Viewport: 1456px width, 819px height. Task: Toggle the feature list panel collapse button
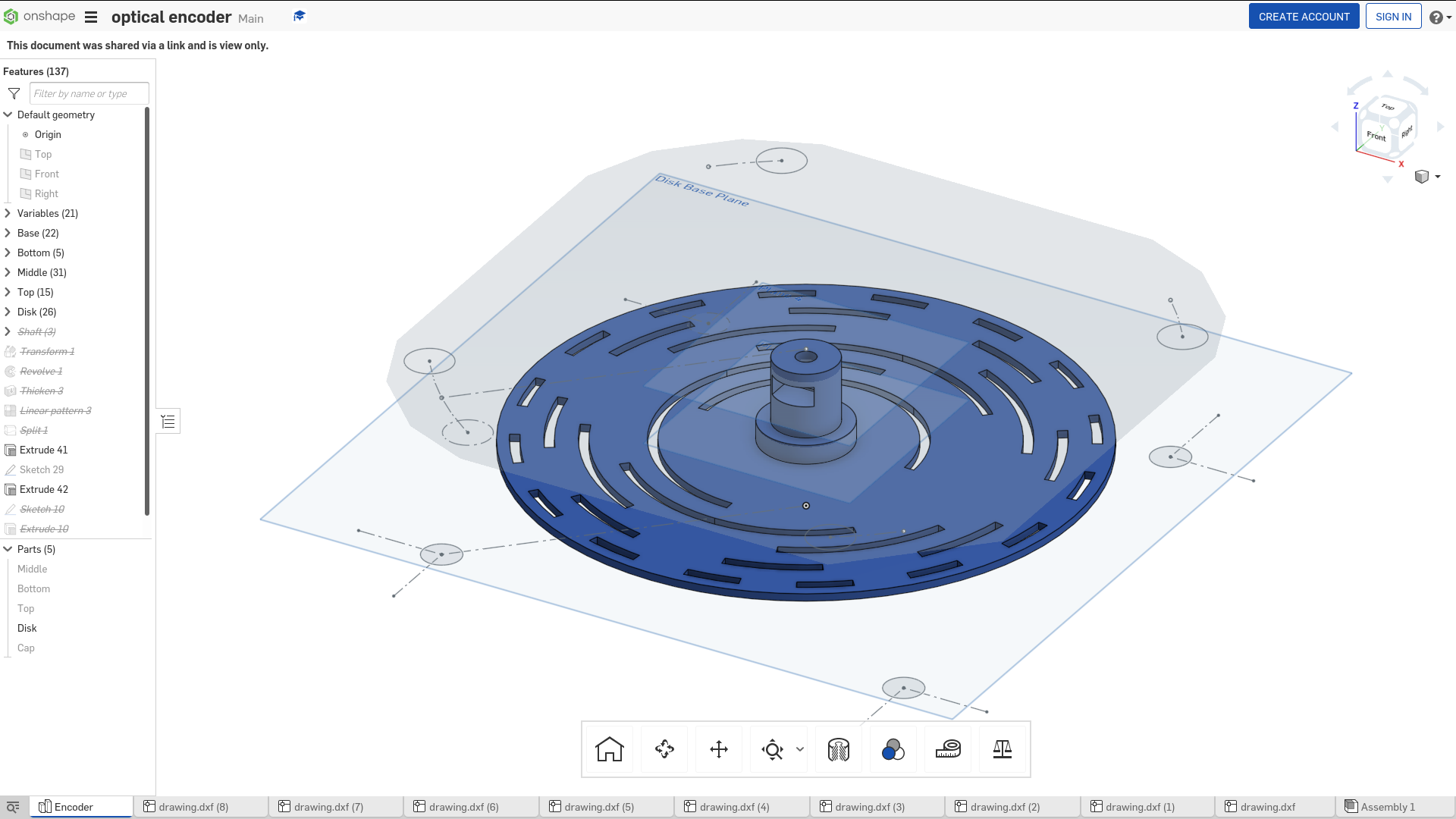click(168, 422)
